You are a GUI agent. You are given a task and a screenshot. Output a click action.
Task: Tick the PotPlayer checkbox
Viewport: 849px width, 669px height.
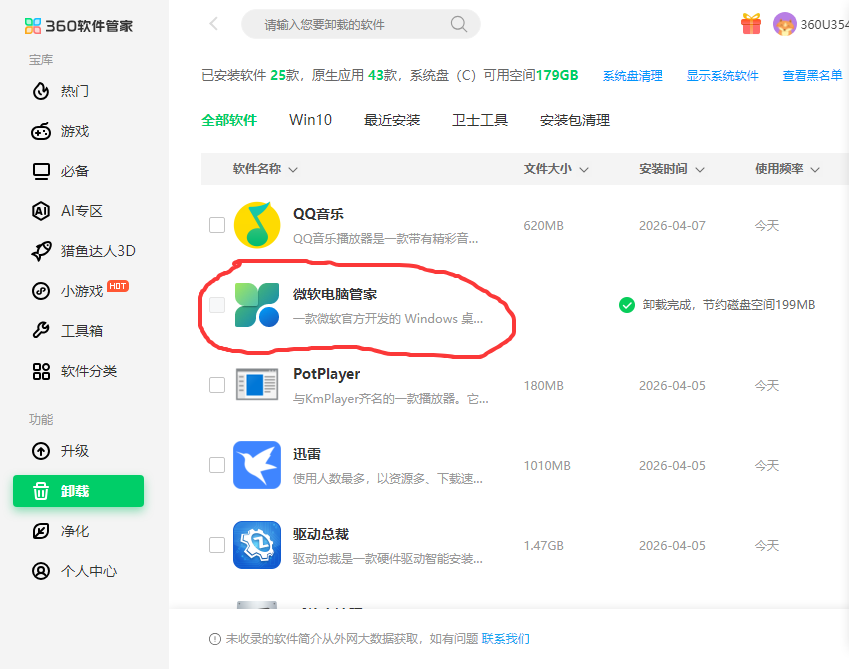pos(217,385)
